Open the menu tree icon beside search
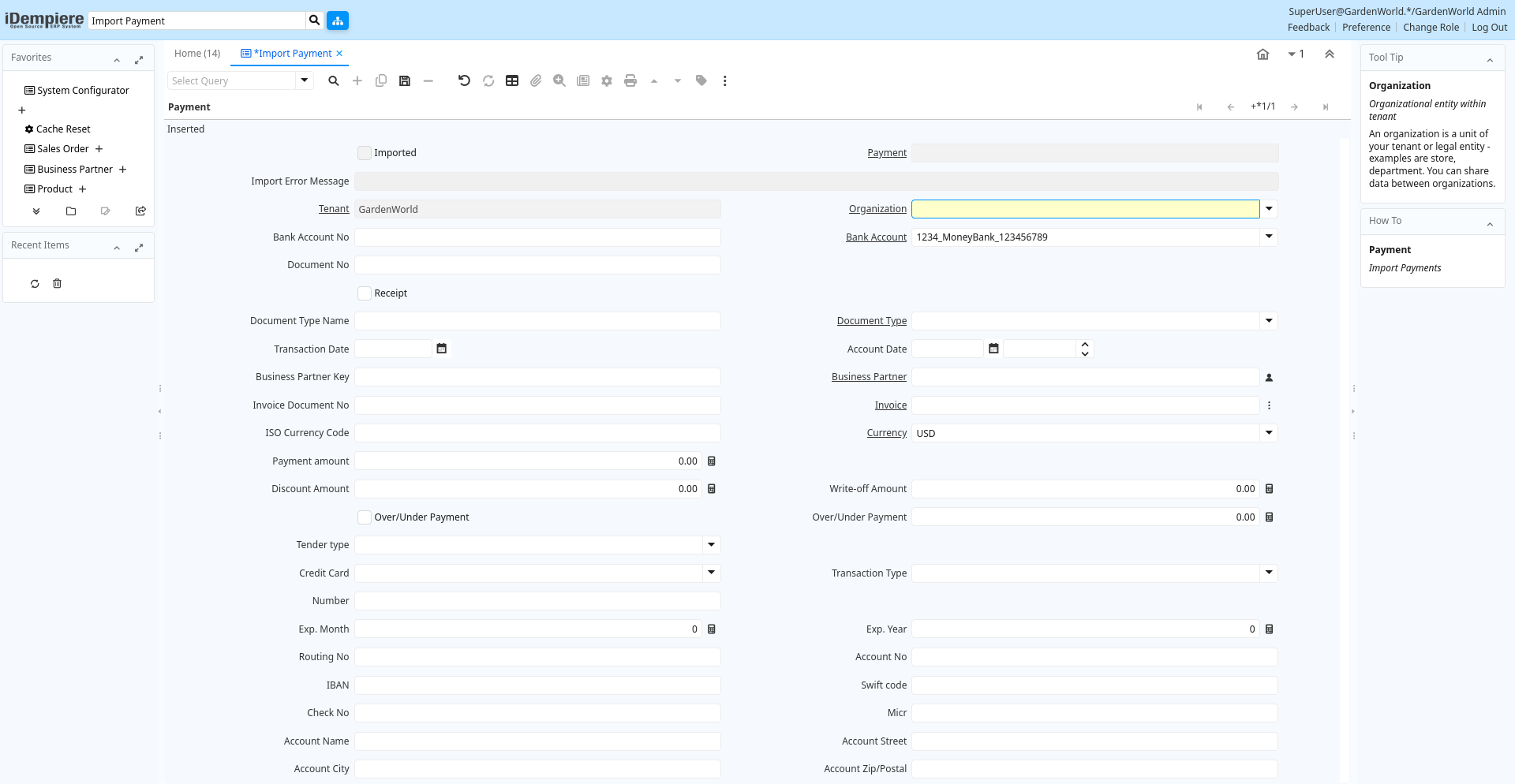This screenshot has height=784, width=1515. 338,21
